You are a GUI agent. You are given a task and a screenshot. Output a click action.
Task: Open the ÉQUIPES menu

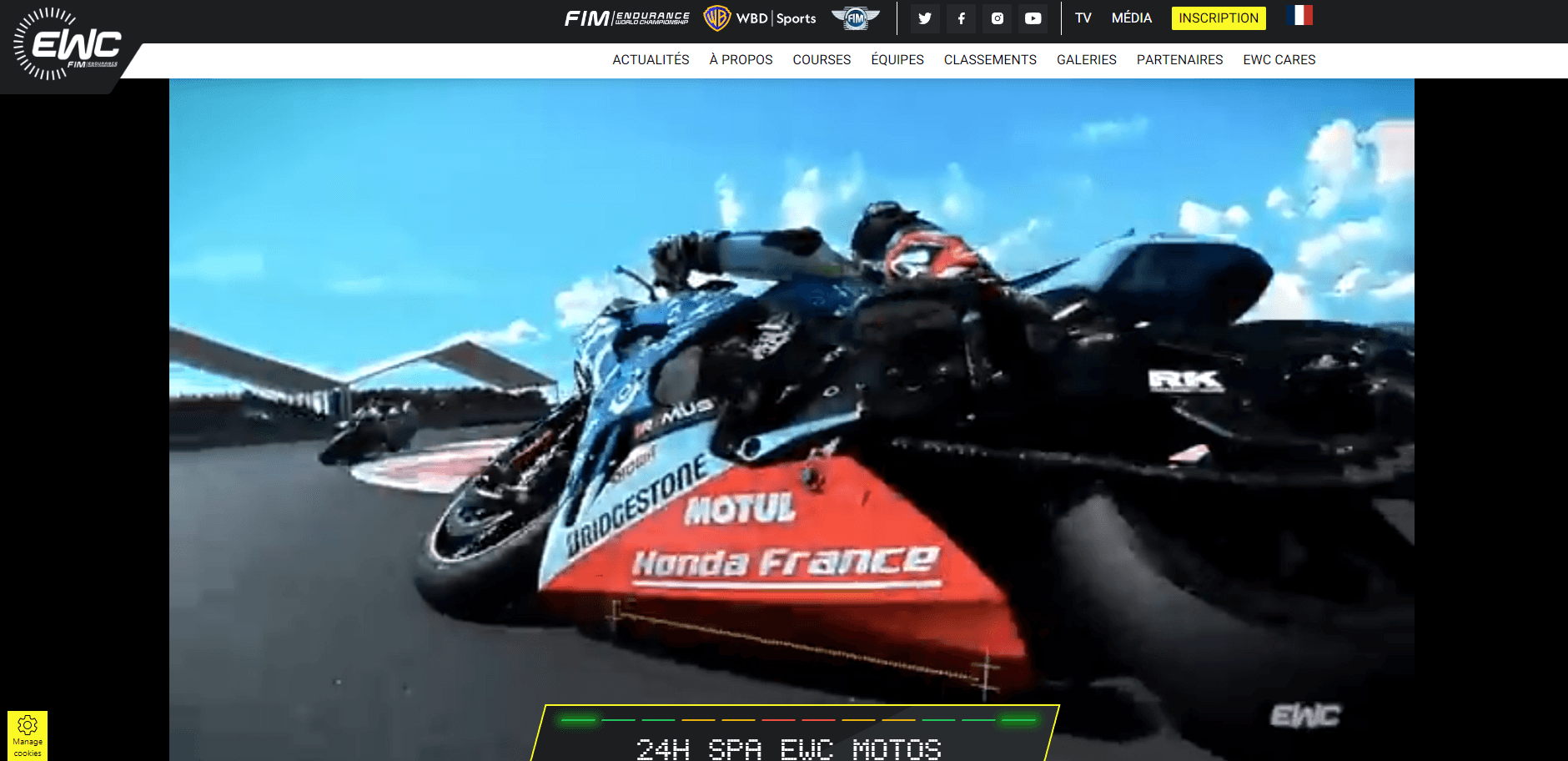point(897,60)
